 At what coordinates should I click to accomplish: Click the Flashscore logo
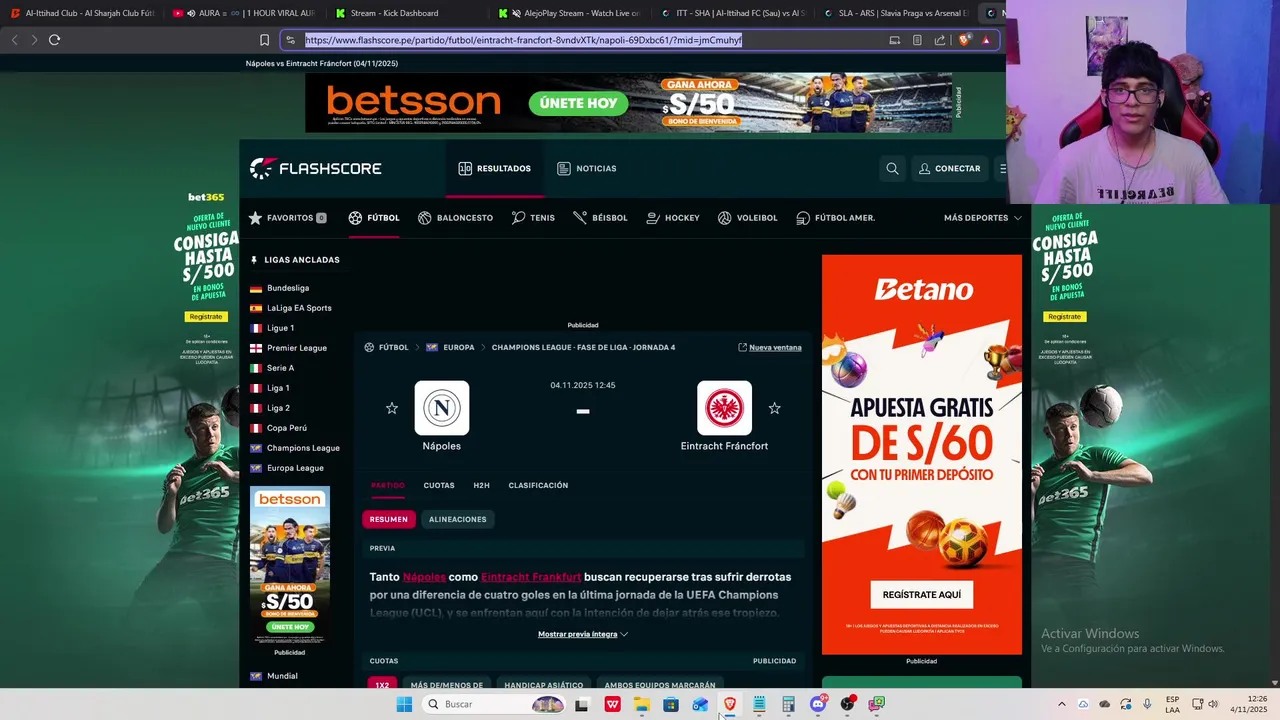pyautogui.click(x=315, y=168)
